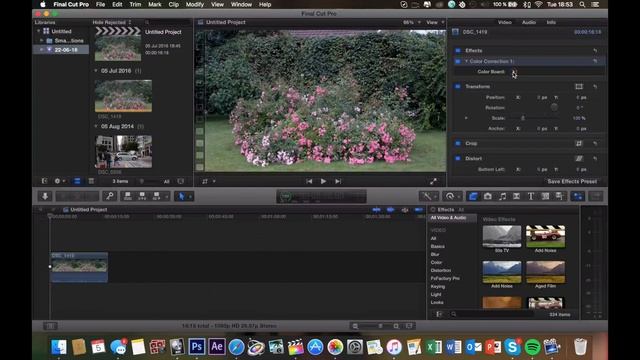
Task: Toggle timeline snapping button
Action: pos(418,210)
